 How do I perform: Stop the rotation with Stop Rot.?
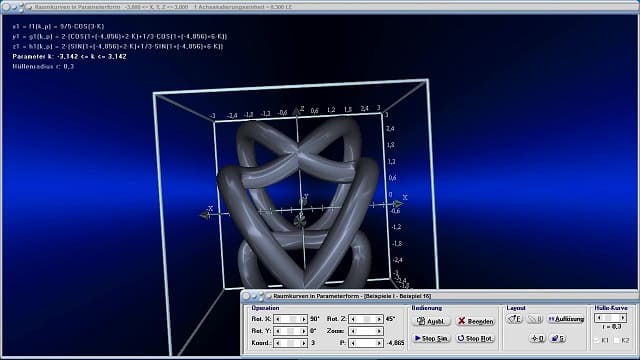pos(476,338)
